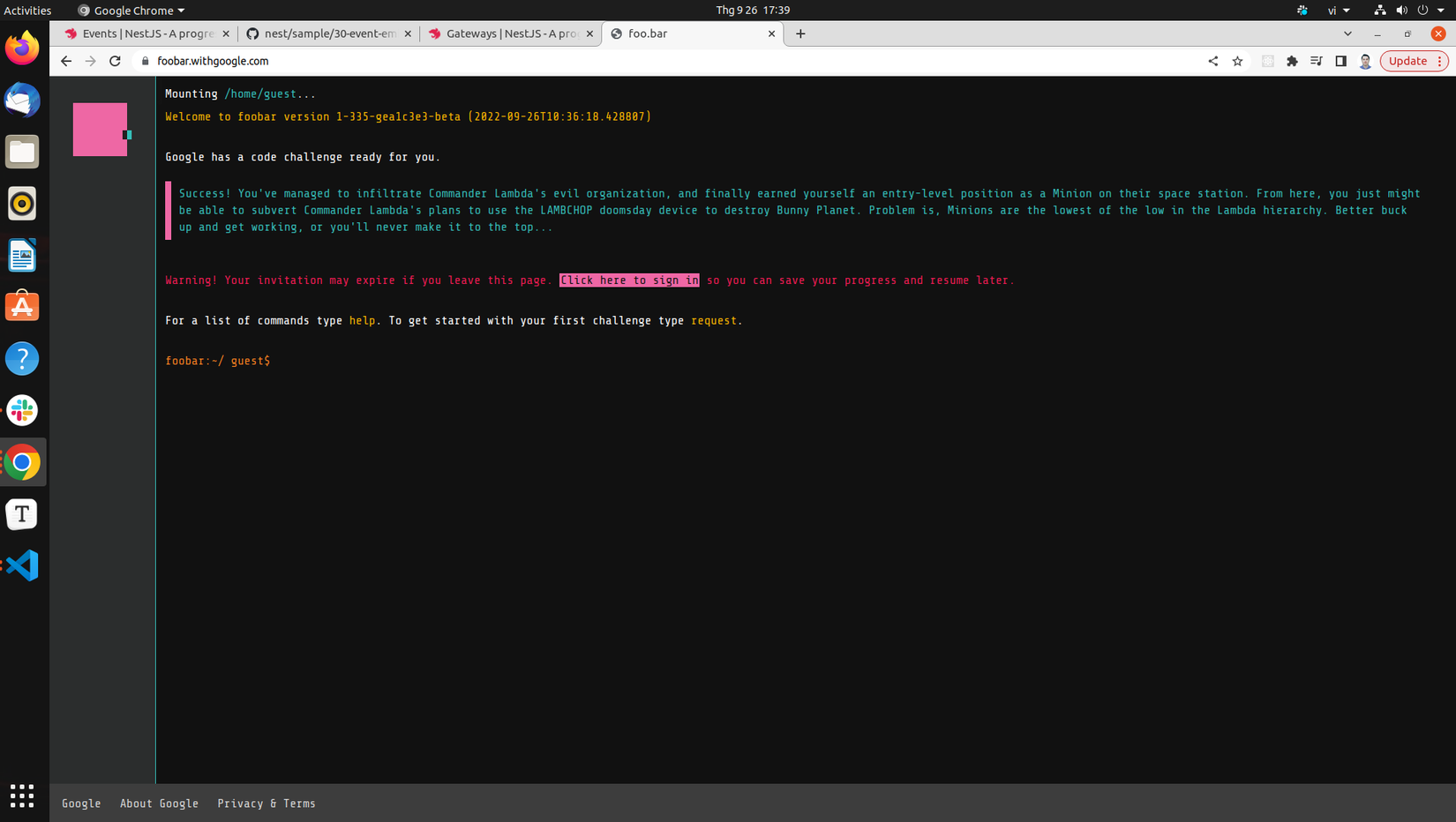Open the tab search chevron
This screenshot has height=822, width=1456.
pos(1347,34)
